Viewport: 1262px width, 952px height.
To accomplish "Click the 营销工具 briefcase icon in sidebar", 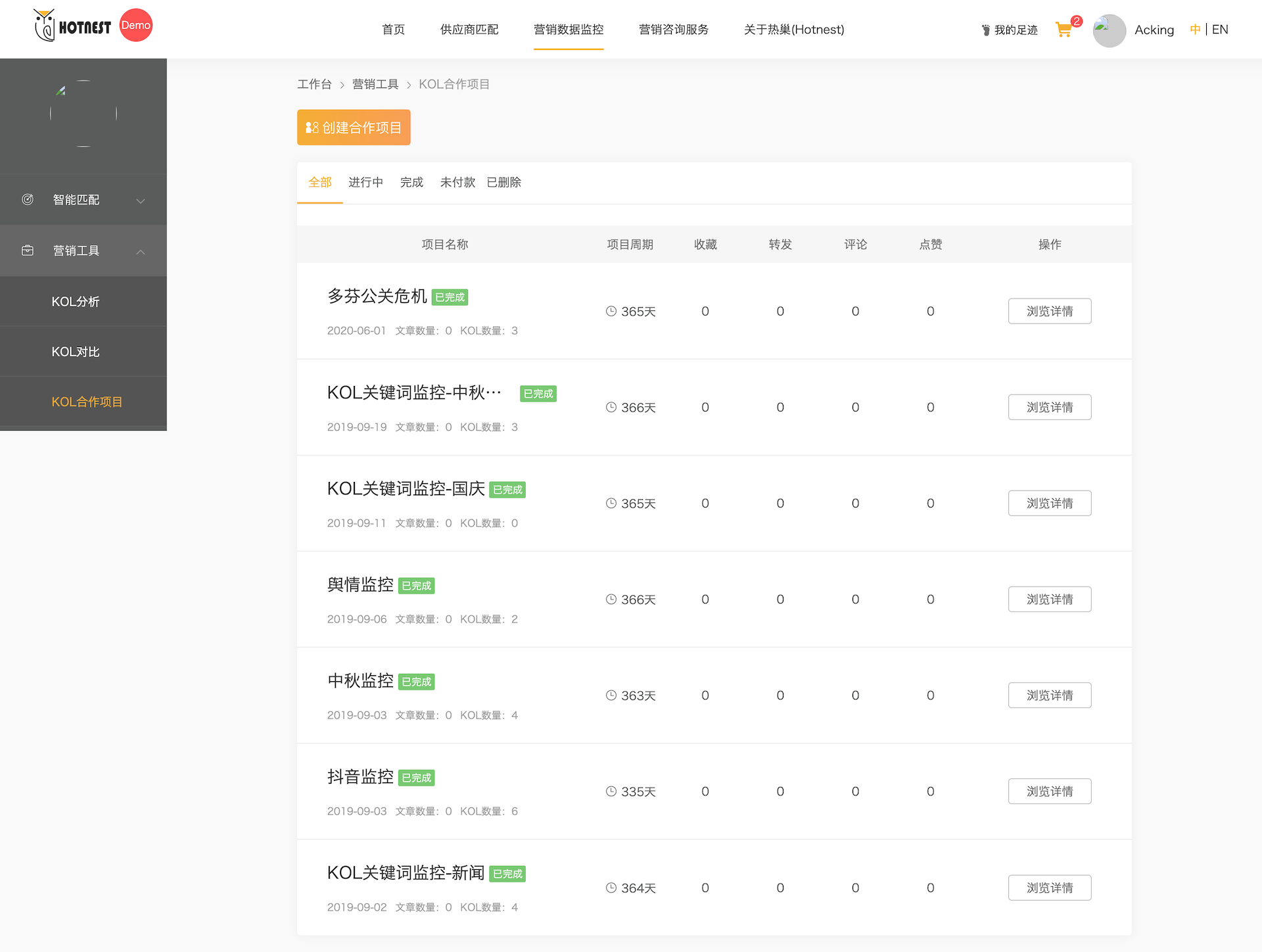I will tap(28, 250).
